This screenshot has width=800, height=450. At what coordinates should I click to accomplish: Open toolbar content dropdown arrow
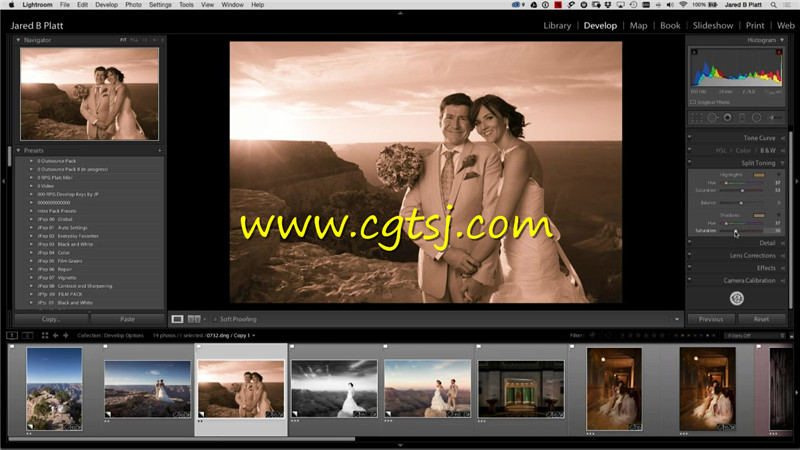[x=677, y=319]
